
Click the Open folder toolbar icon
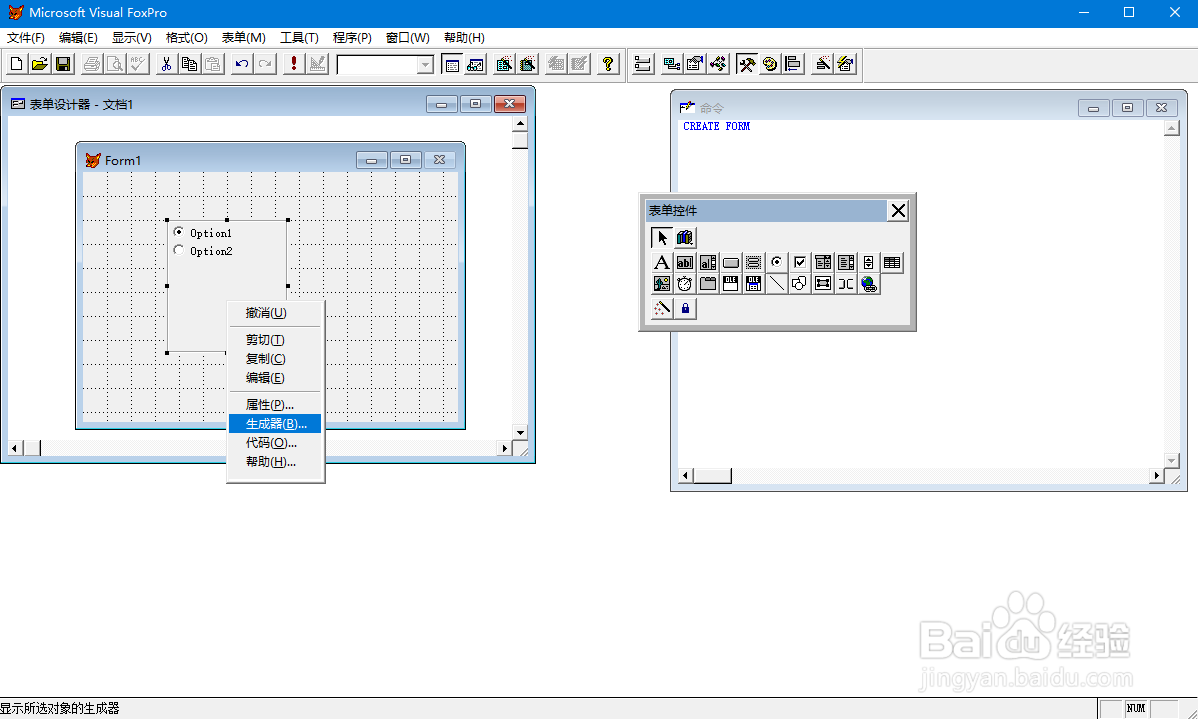[40, 64]
